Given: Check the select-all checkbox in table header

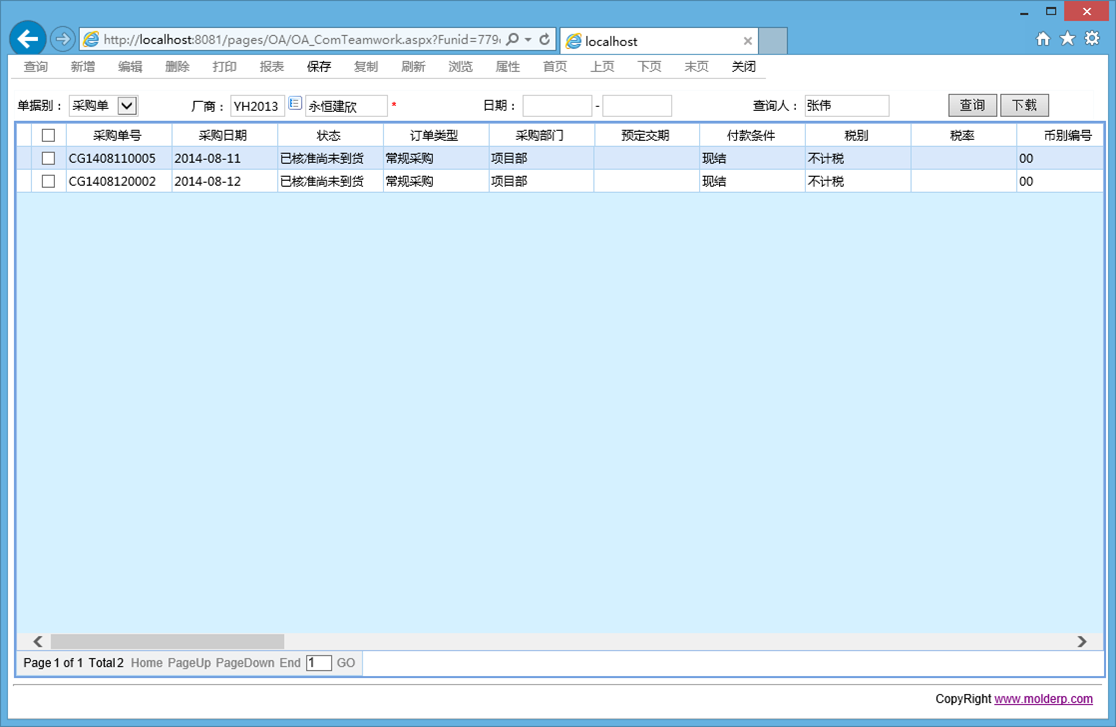Looking at the screenshot, I should coord(48,135).
